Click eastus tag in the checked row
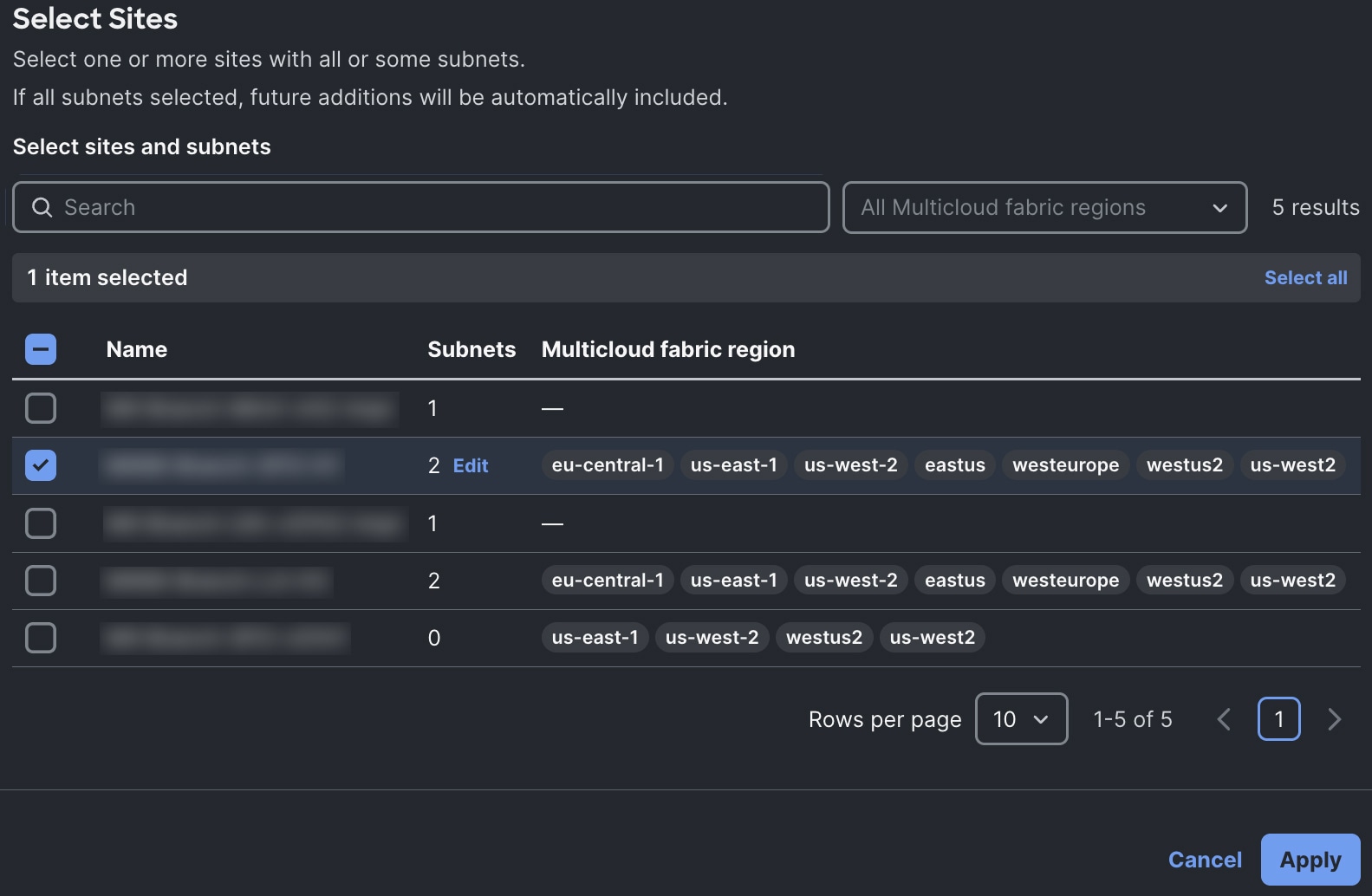Viewport: 1372px width, 896px height. click(x=955, y=465)
